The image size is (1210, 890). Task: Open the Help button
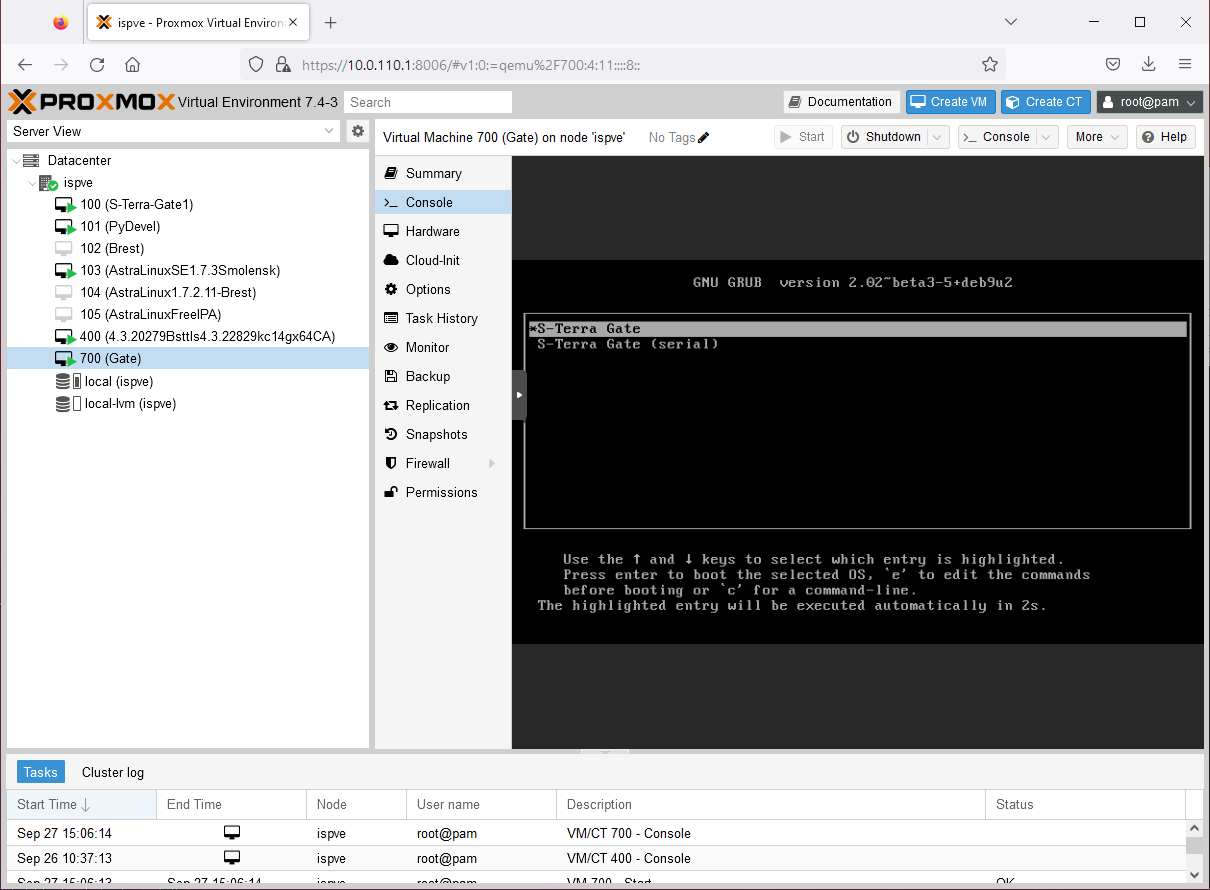pos(1165,137)
